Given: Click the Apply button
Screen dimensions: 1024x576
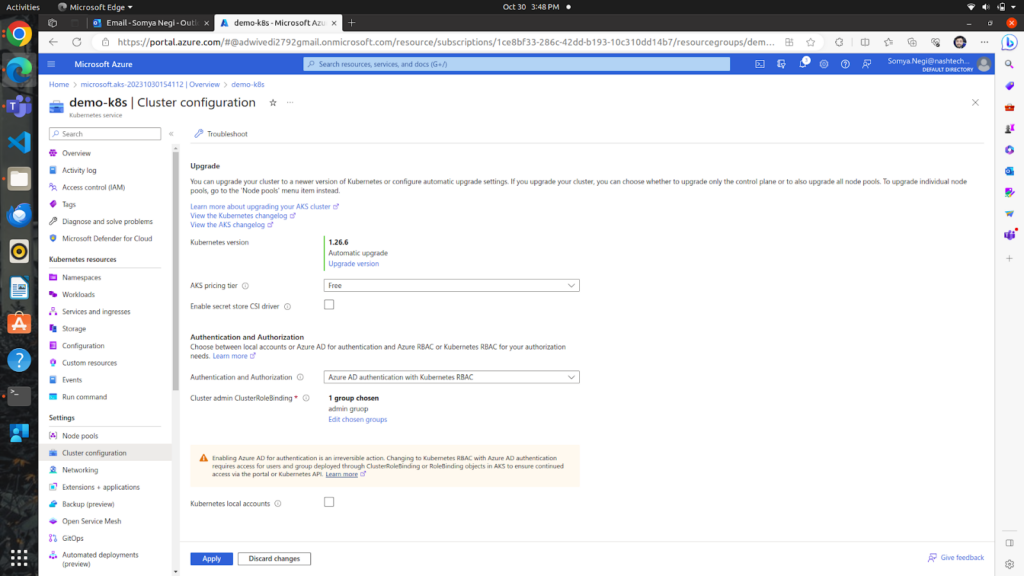Looking at the screenshot, I should coord(211,559).
